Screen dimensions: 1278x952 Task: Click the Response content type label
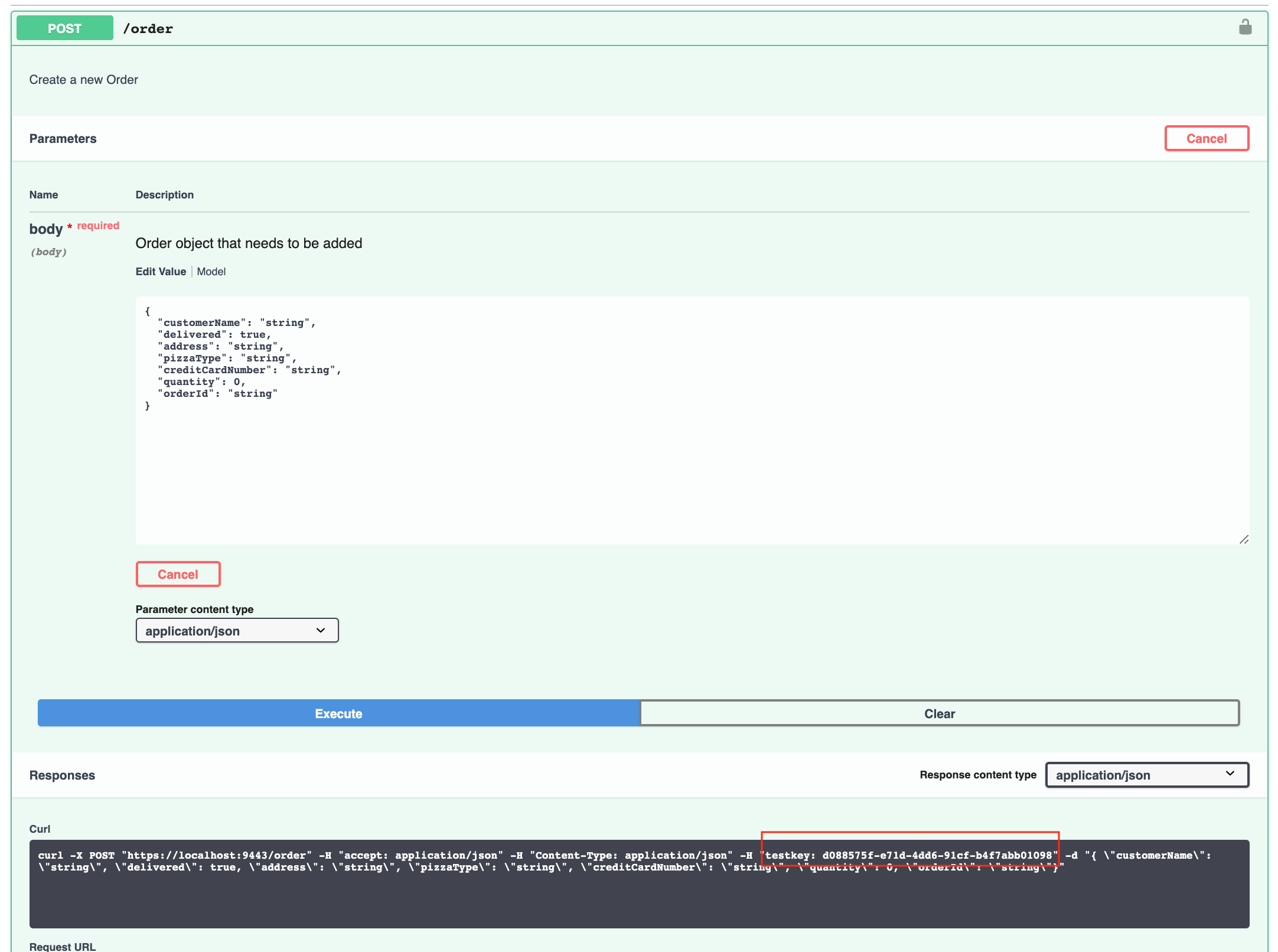coord(978,775)
